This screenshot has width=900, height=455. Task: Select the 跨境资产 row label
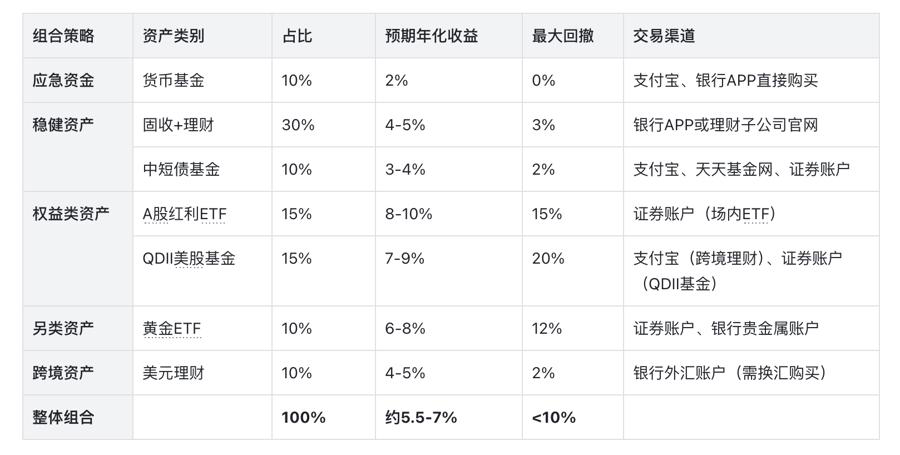[x=63, y=373]
